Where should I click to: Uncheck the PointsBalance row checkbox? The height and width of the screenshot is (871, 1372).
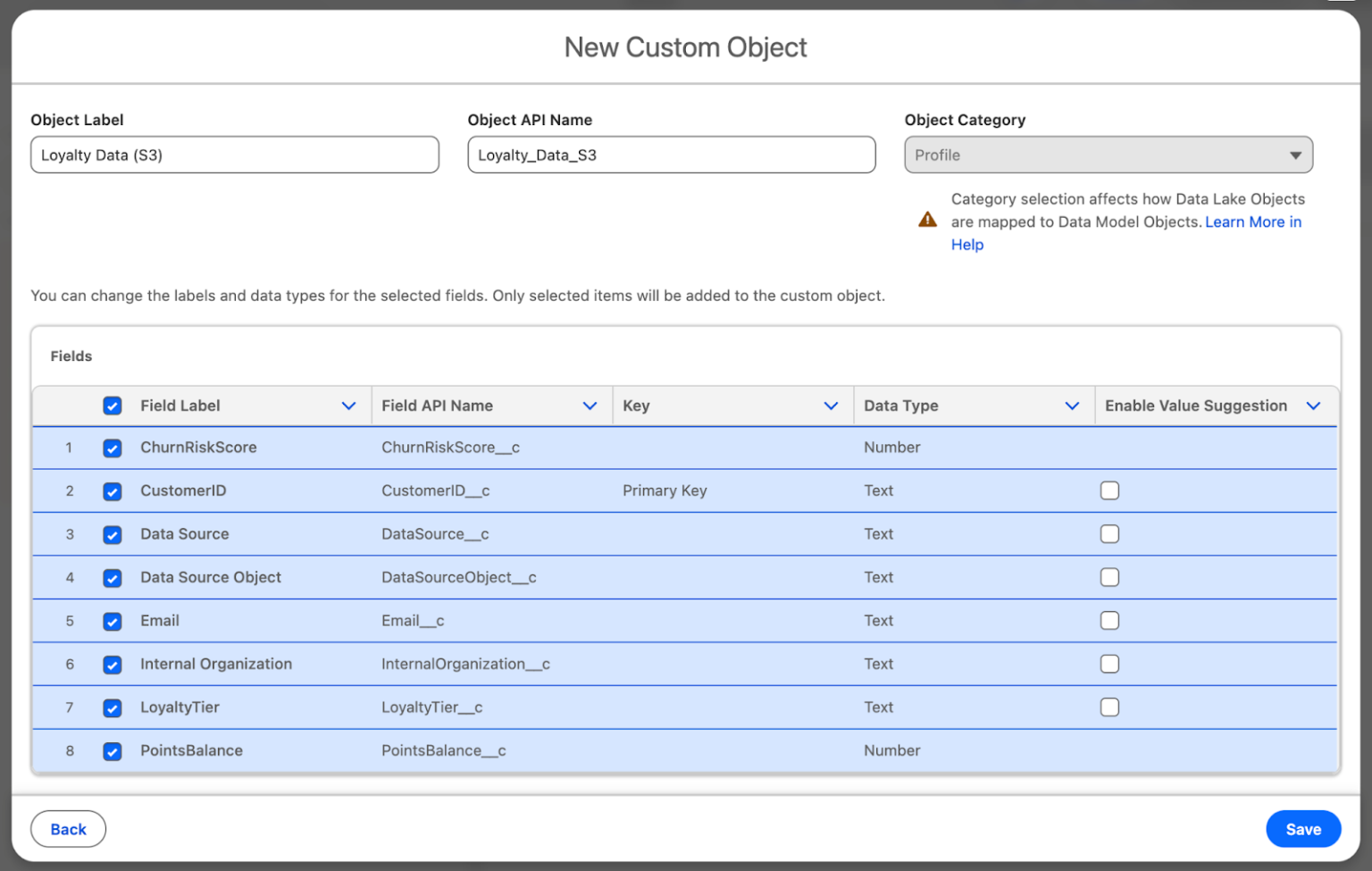pyautogui.click(x=113, y=751)
